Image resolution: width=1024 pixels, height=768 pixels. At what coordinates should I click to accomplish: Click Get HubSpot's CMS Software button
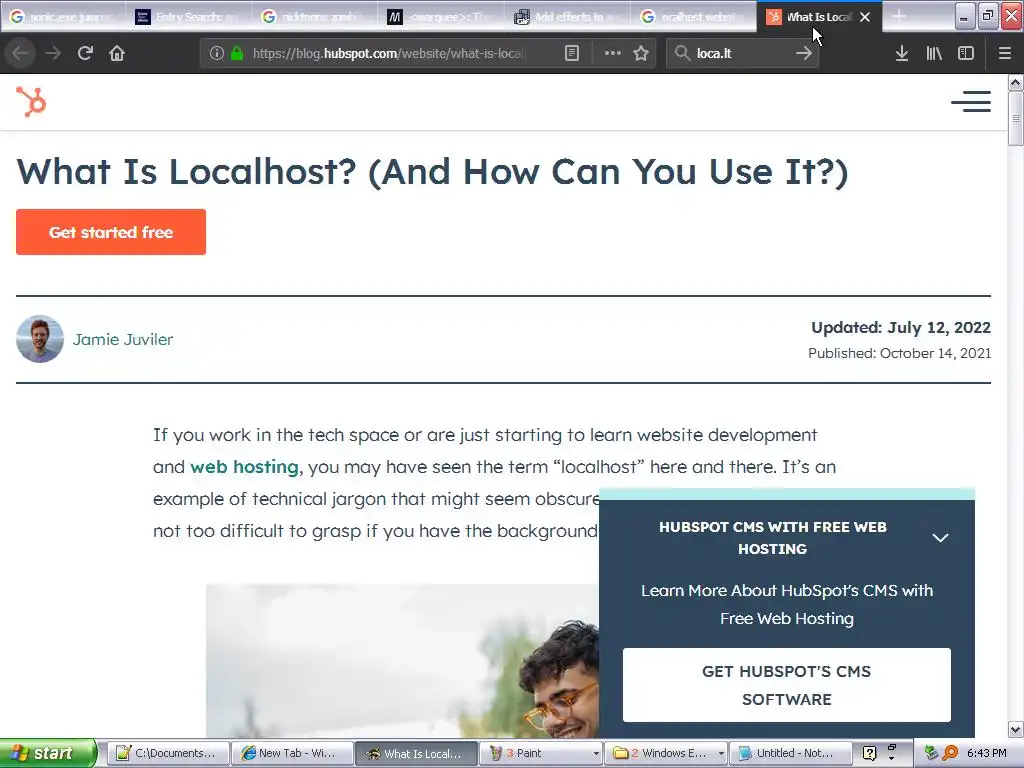click(x=786, y=685)
